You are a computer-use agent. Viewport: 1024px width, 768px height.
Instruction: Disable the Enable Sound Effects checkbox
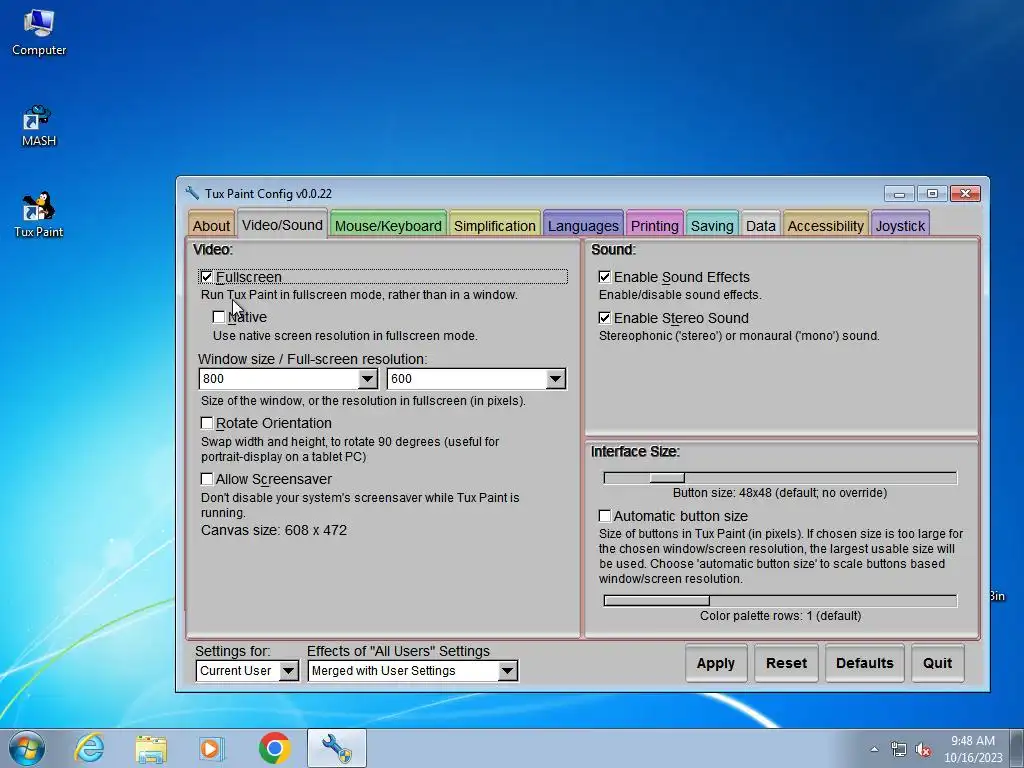pyautogui.click(x=605, y=277)
